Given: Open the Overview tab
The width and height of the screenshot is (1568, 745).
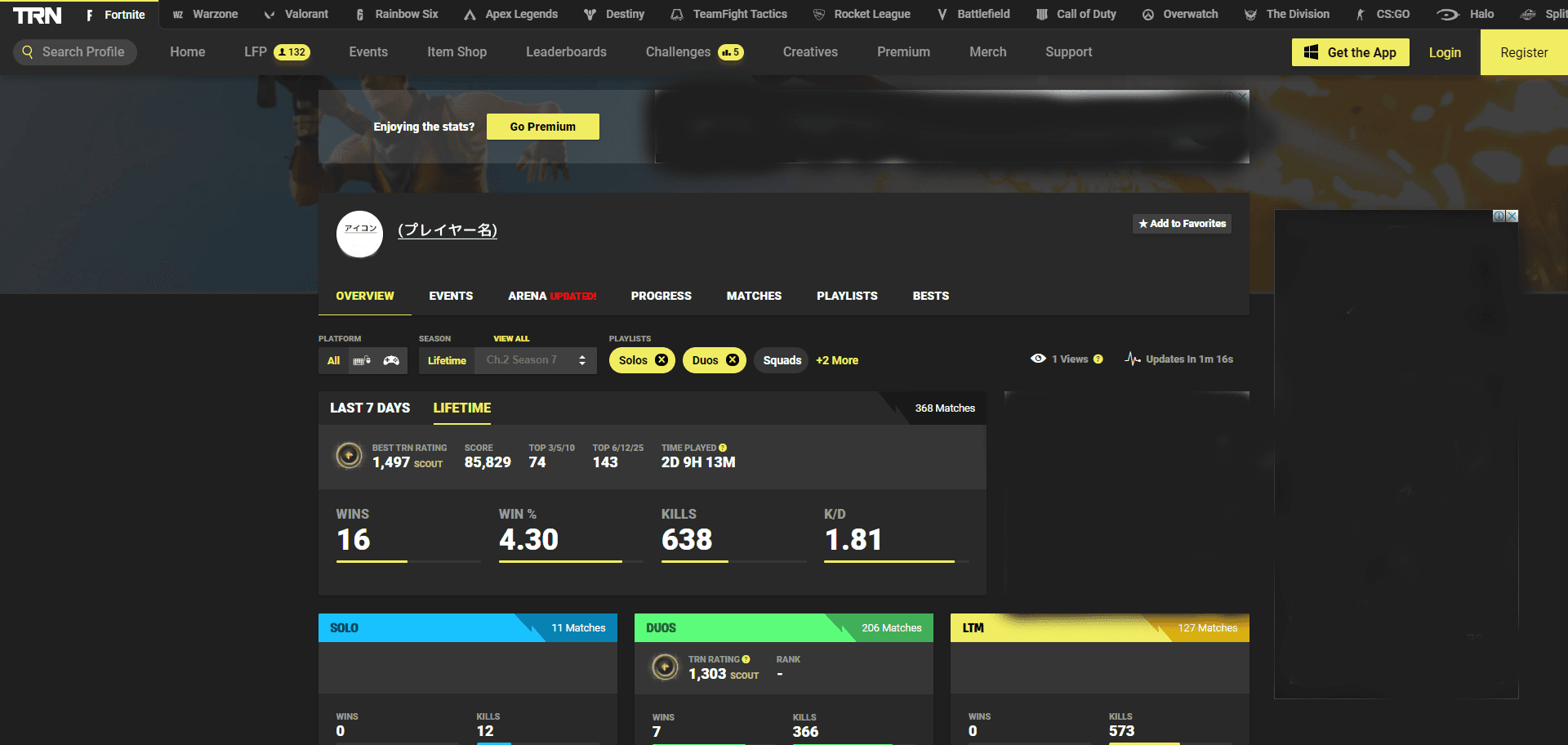Looking at the screenshot, I should pos(365,296).
